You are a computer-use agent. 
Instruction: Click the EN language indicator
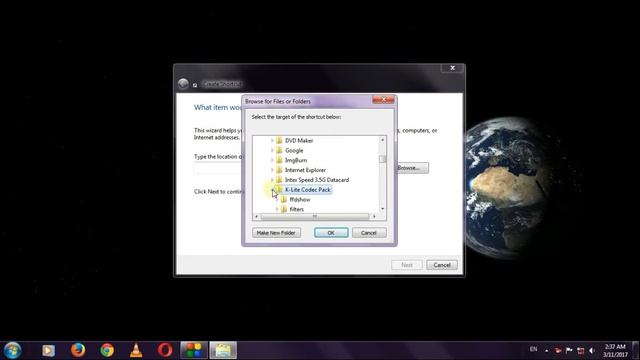click(x=533, y=349)
